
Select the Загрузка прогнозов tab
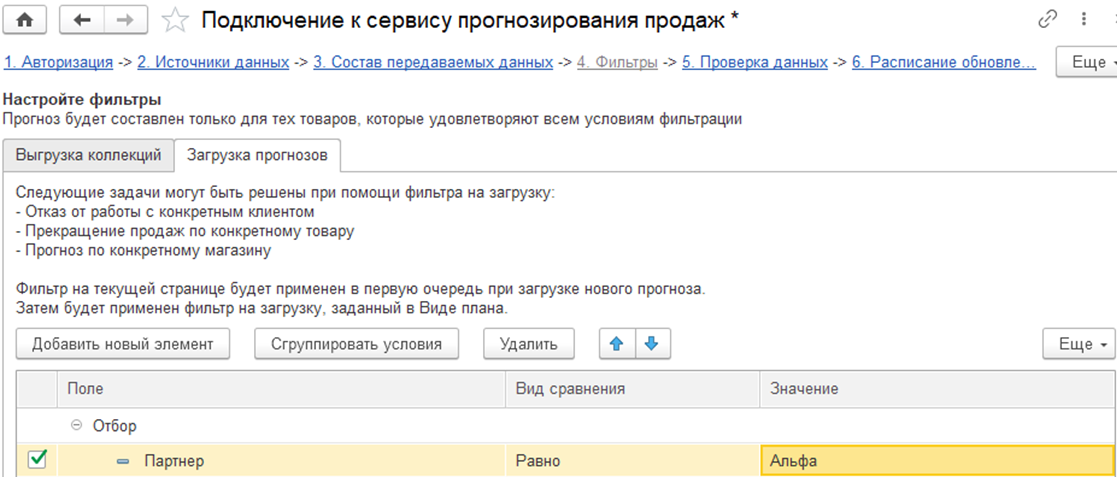pyautogui.click(x=257, y=155)
